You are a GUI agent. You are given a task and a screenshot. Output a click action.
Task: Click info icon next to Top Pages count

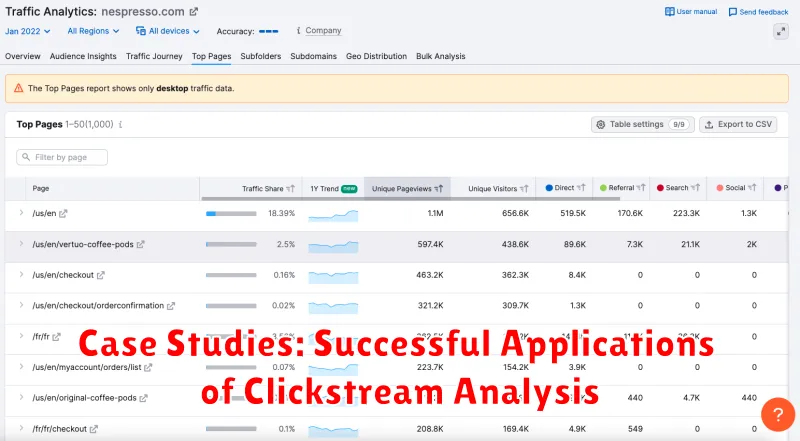[120, 124]
